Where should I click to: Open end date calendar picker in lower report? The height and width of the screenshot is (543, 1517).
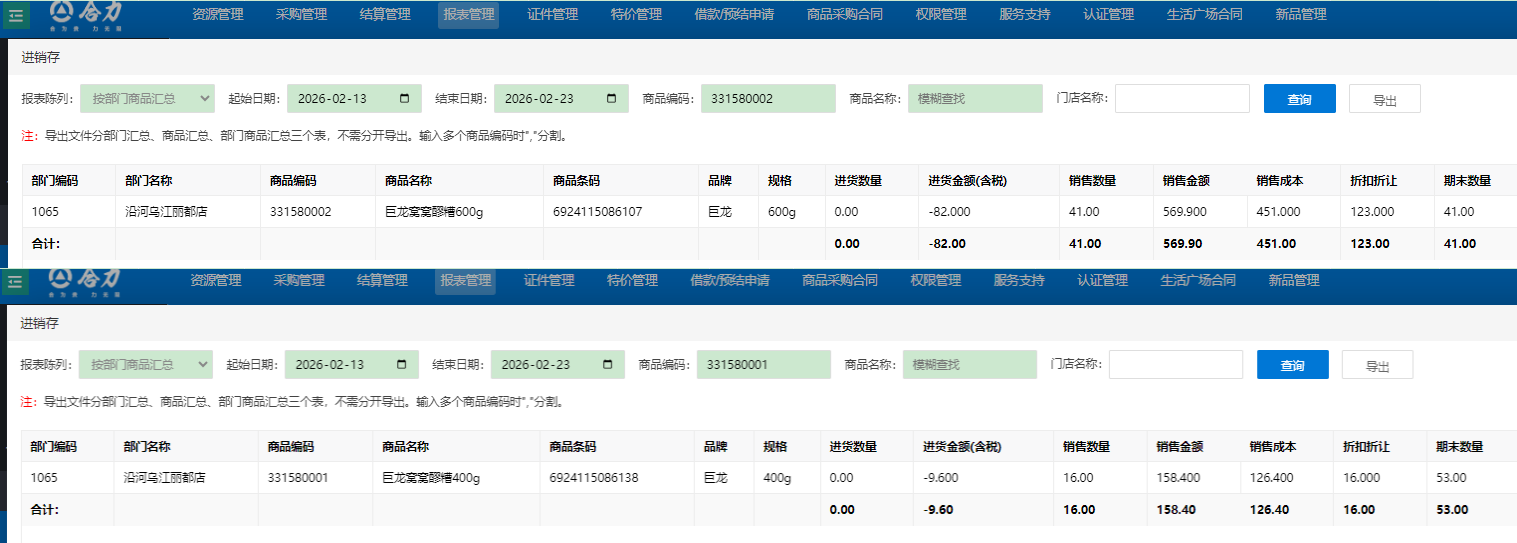tap(607, 365)
